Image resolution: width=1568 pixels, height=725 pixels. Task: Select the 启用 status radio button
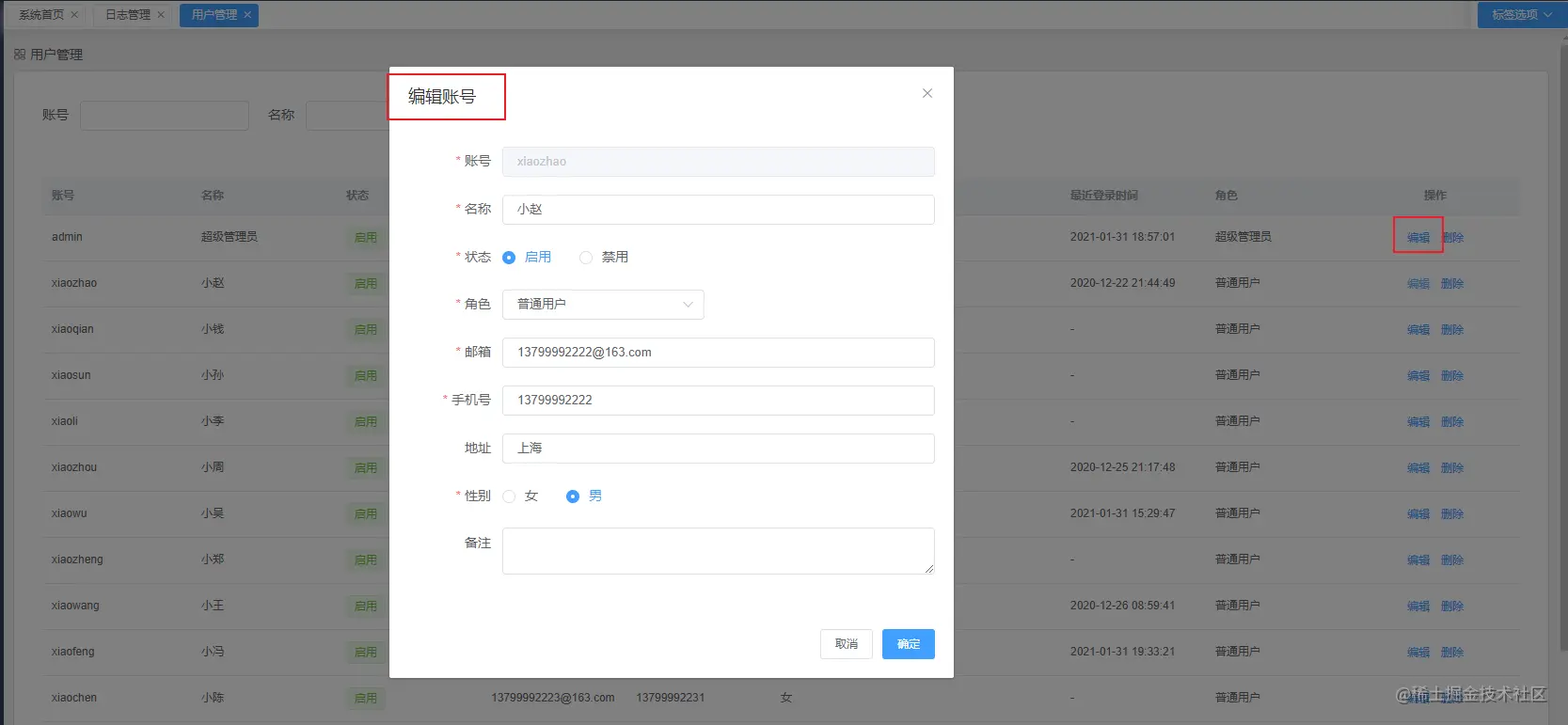point(509,258)
